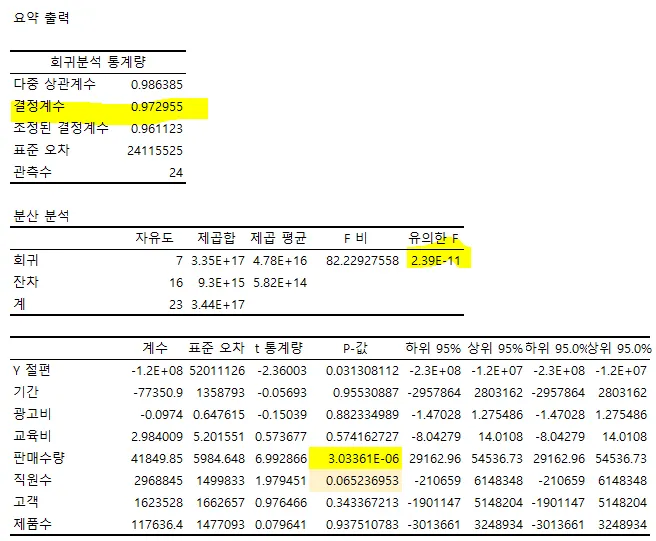The width and height of the screenshot is (656, 541).
Task: Select the p-value 0.882334989
Action: click(x=363, y=415)
